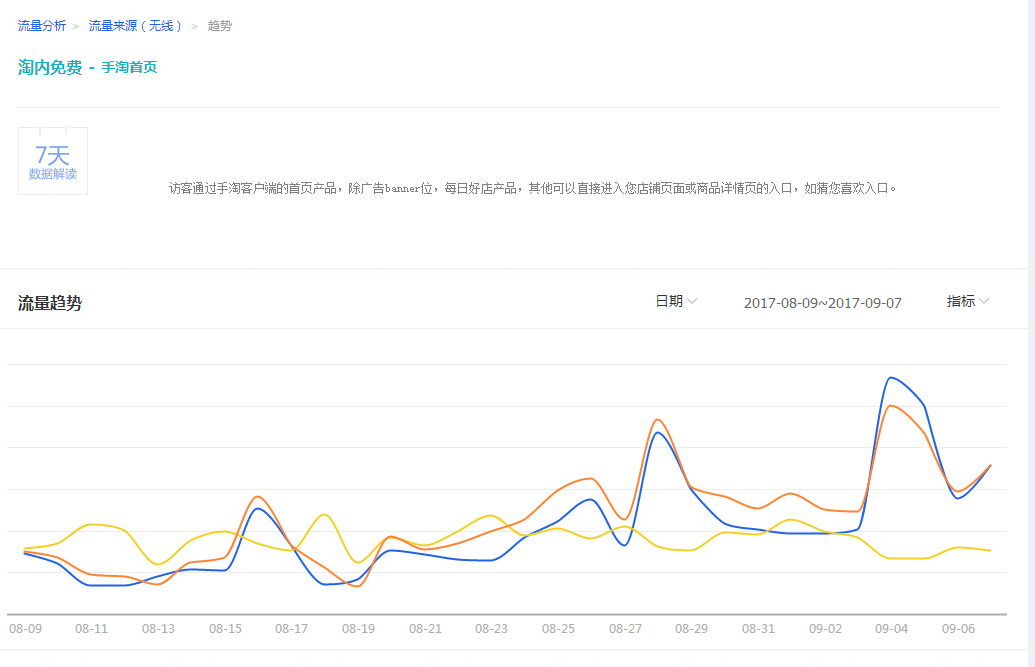Click the orange line peak near 08-28
Image resolution: width=1035 pixels, height=667 pixels.
(657, 420)
